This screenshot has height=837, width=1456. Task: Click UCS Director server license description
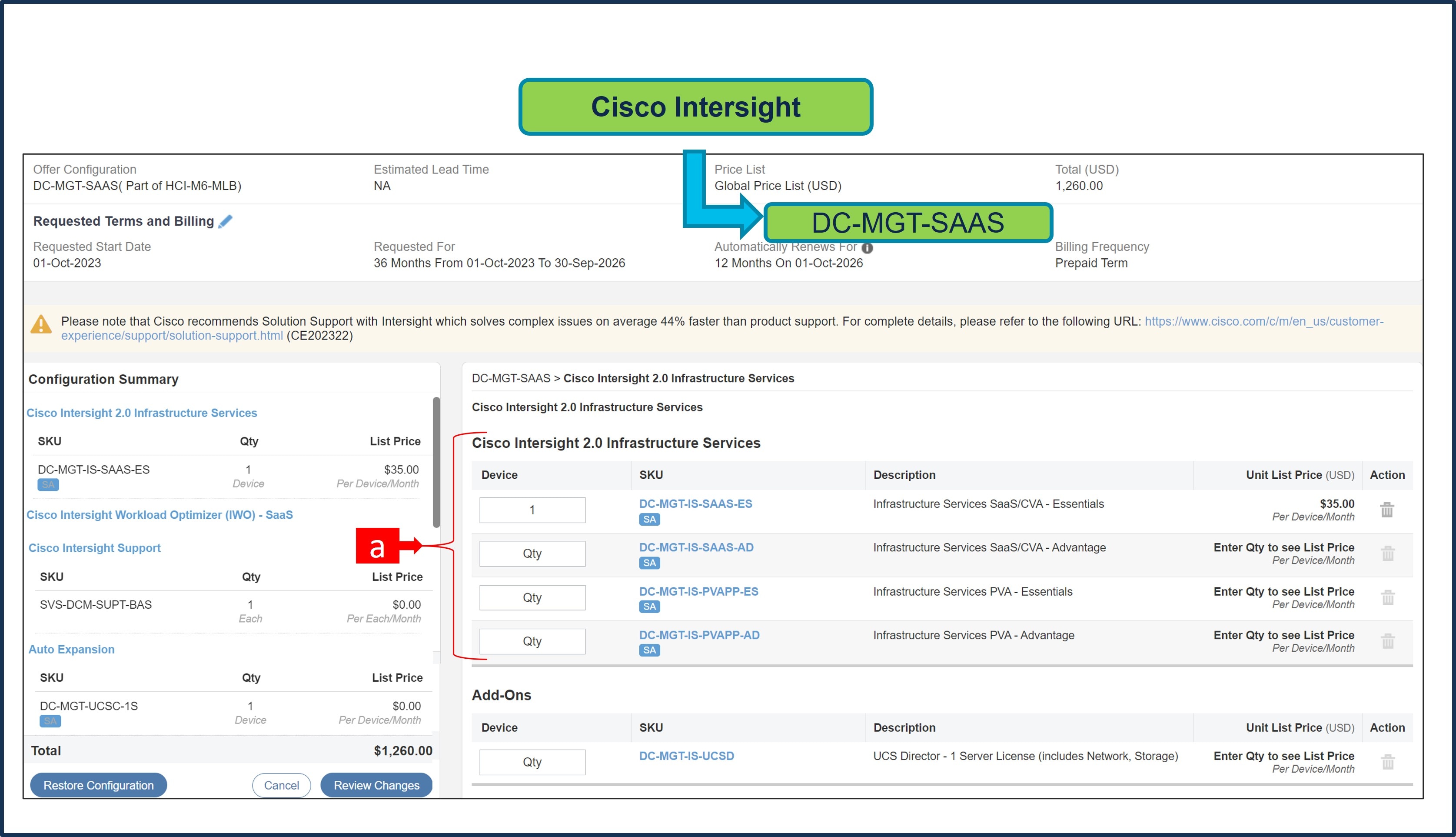[x=1025, y=756]
